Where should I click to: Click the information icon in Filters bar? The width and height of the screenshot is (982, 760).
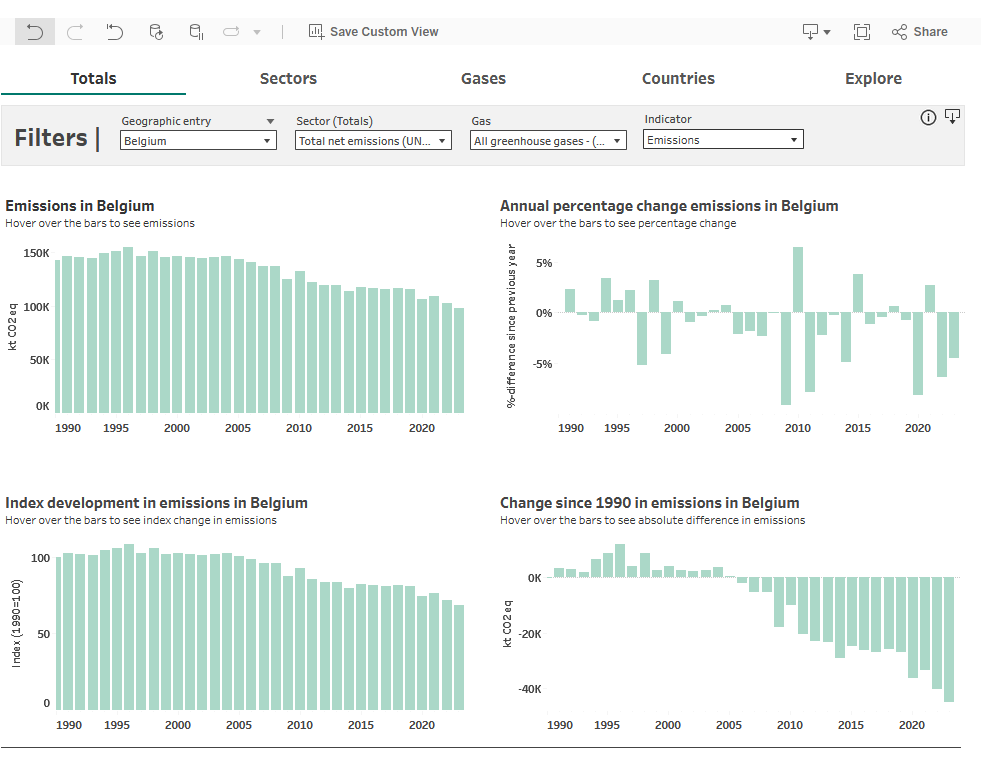tap(928, 118)
